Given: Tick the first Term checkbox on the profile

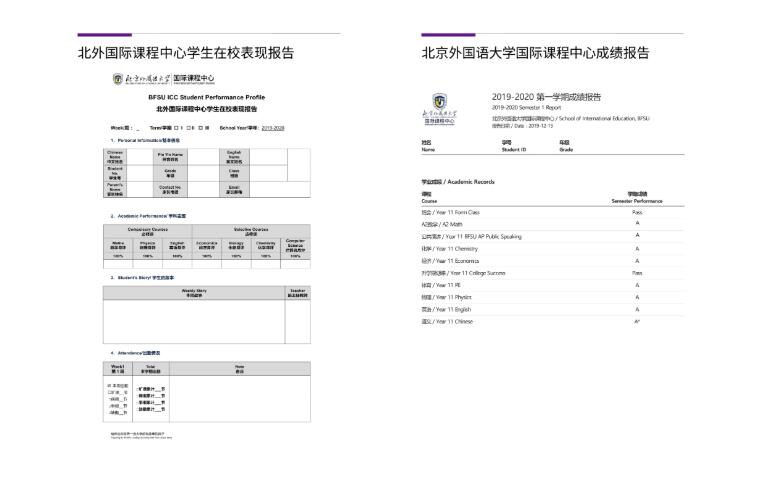Looking at the screenshot, I should [x=177, y=128].
